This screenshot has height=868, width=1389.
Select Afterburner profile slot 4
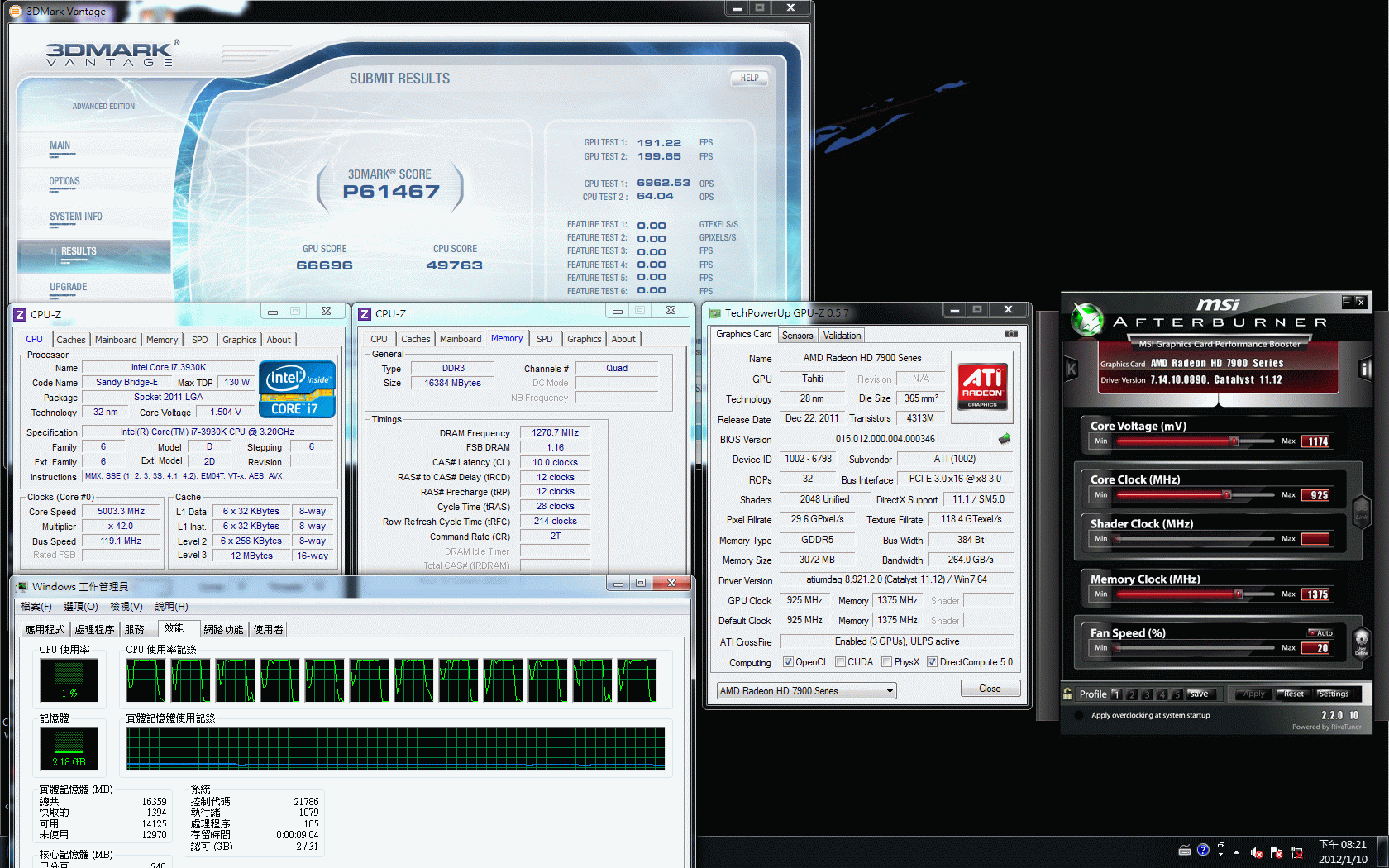[x=1162, y=694]
